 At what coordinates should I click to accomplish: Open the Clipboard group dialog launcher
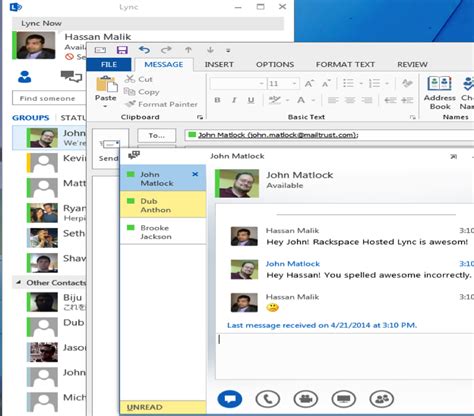[x=200, y=117]
